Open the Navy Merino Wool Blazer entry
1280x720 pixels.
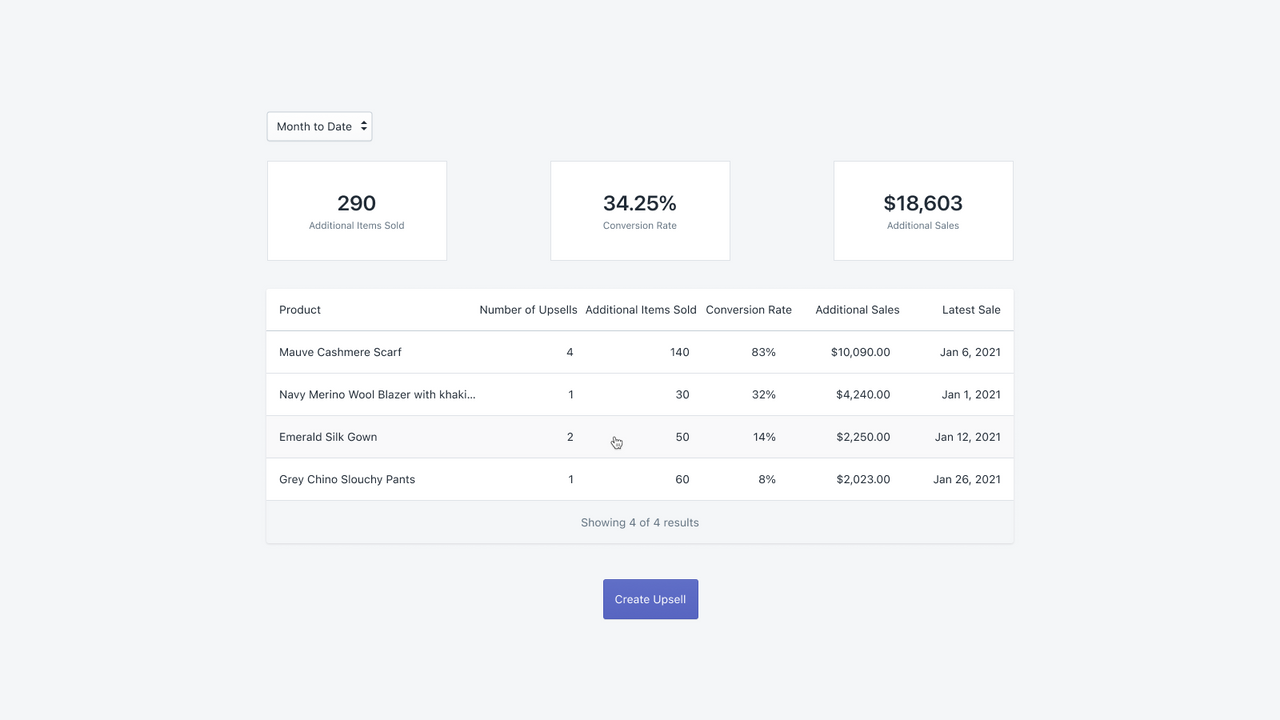(377, 394)
